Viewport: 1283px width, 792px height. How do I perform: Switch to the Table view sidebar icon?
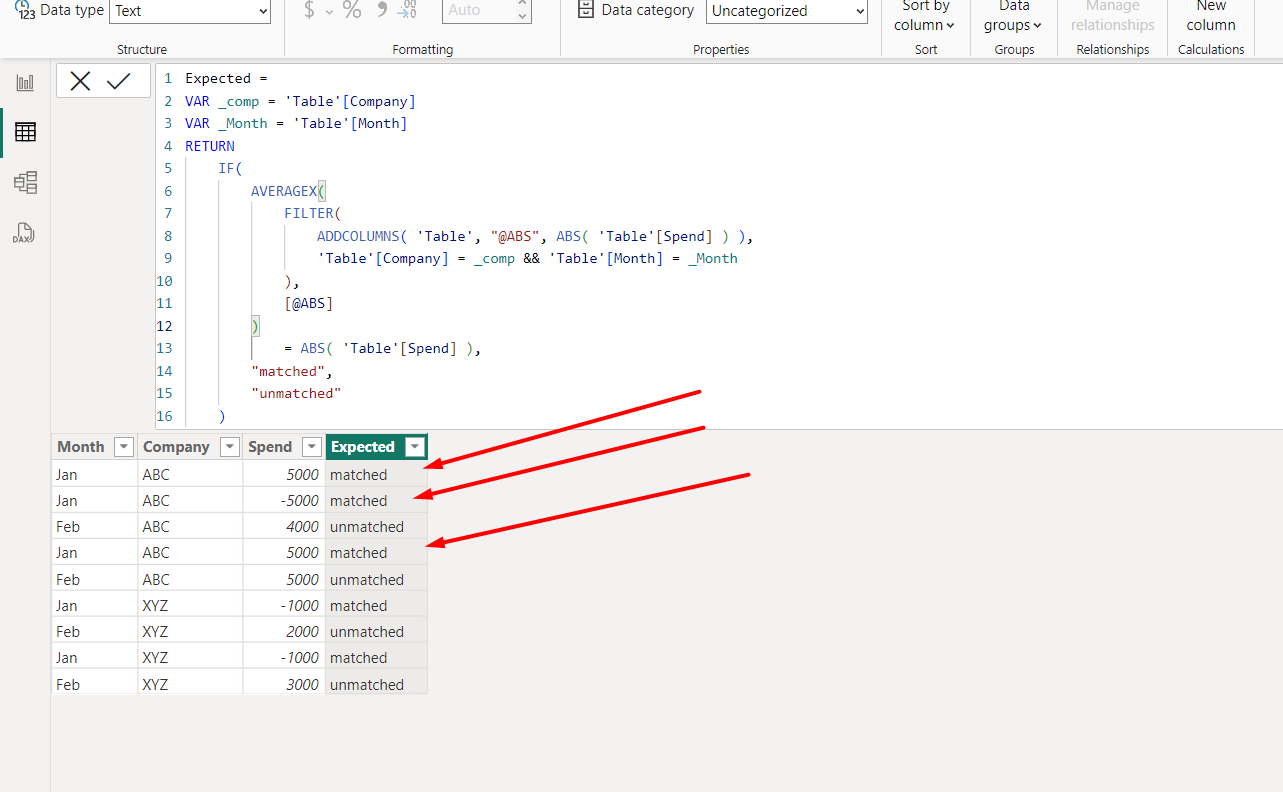tap(25, 132)
